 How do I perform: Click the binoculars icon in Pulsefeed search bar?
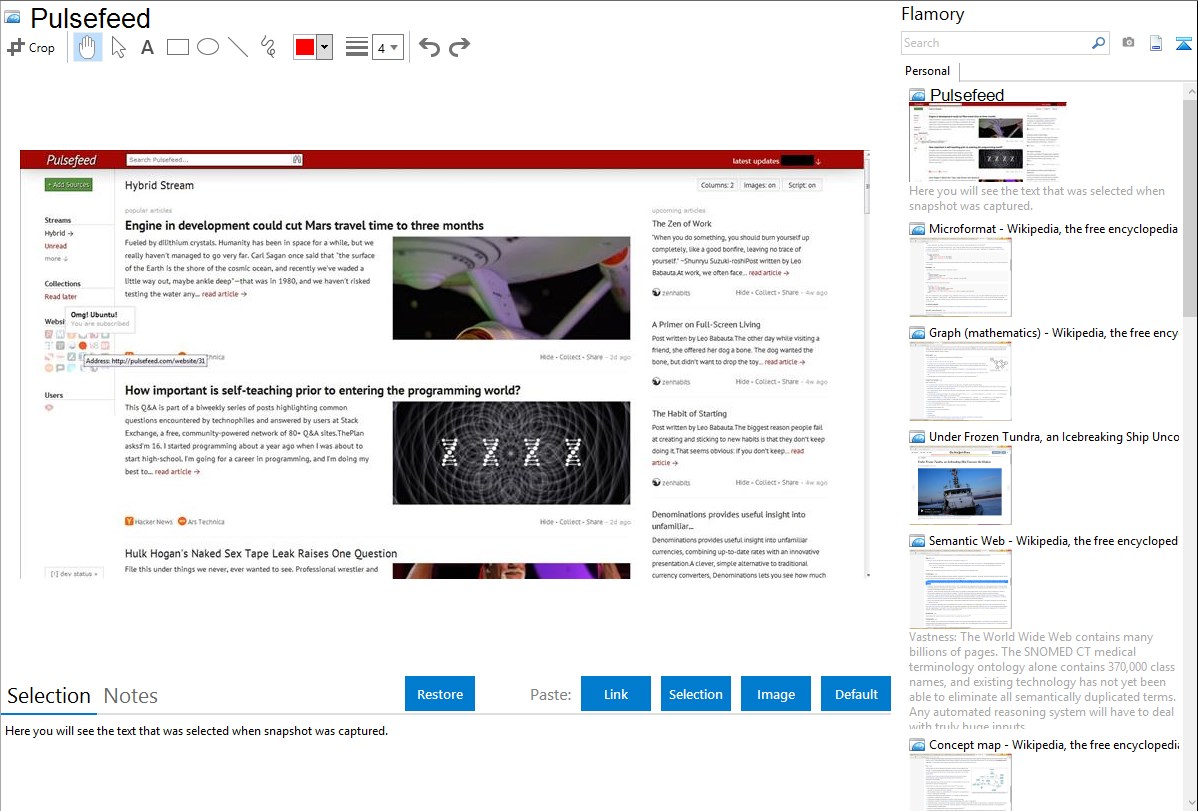pos(297,160)
